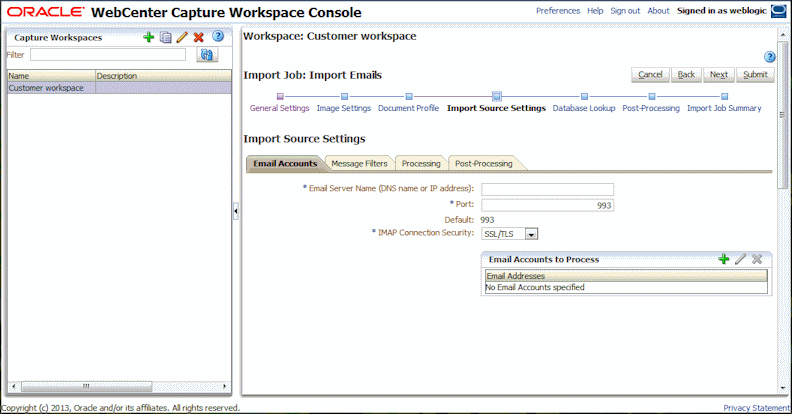Click horizontal scrollbar in workspaces list
Viewport: 792px width, 414px height.
pos(86,386)
